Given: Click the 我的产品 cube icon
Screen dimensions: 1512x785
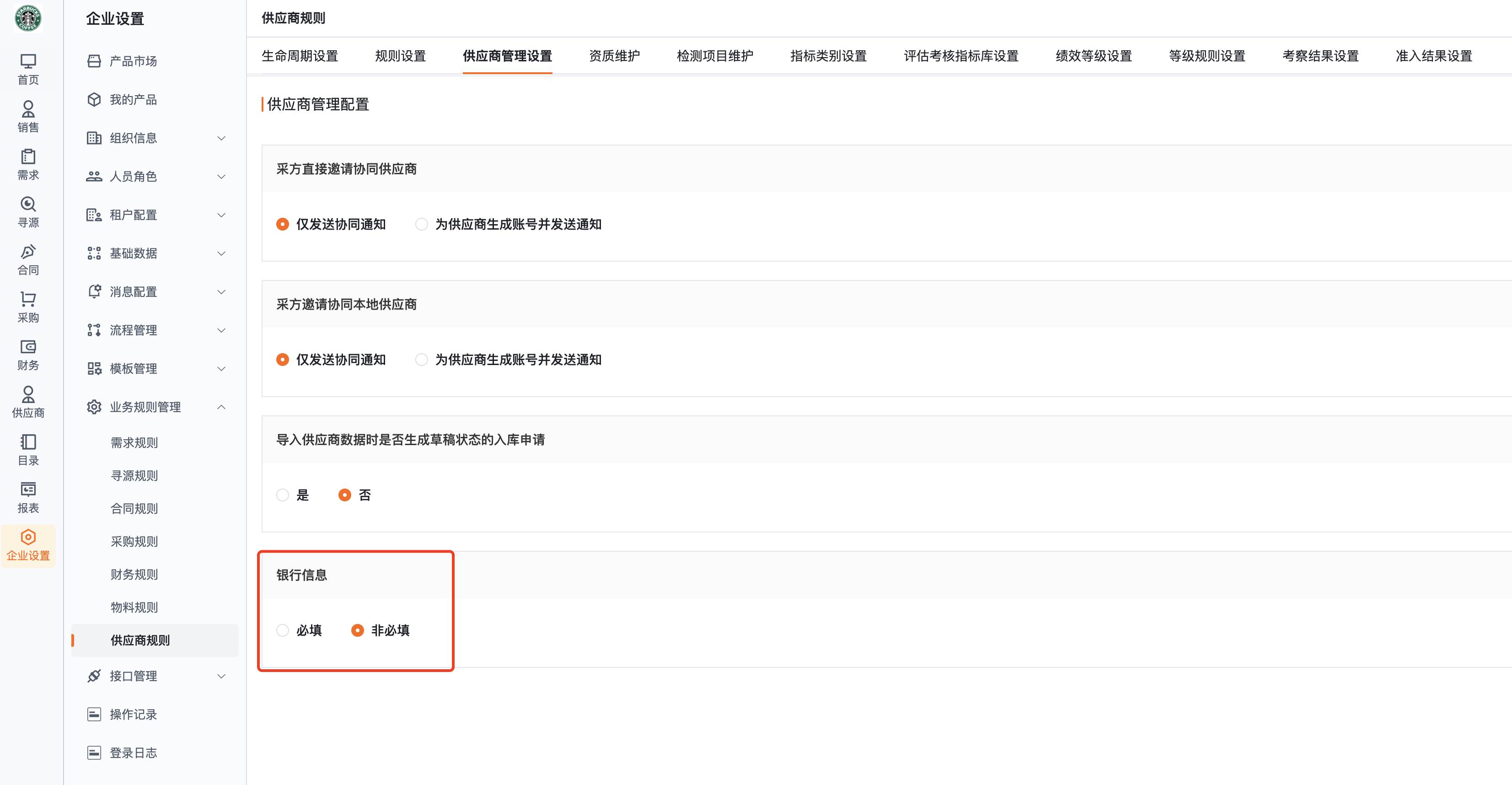Looking at the screenshot, I should pos(94,99).
